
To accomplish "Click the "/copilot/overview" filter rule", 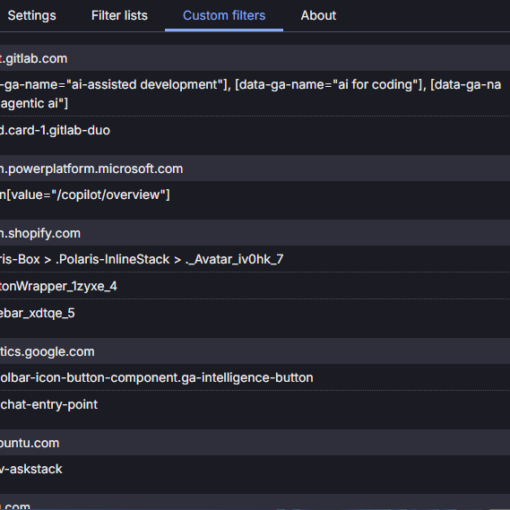I will 255,195.
